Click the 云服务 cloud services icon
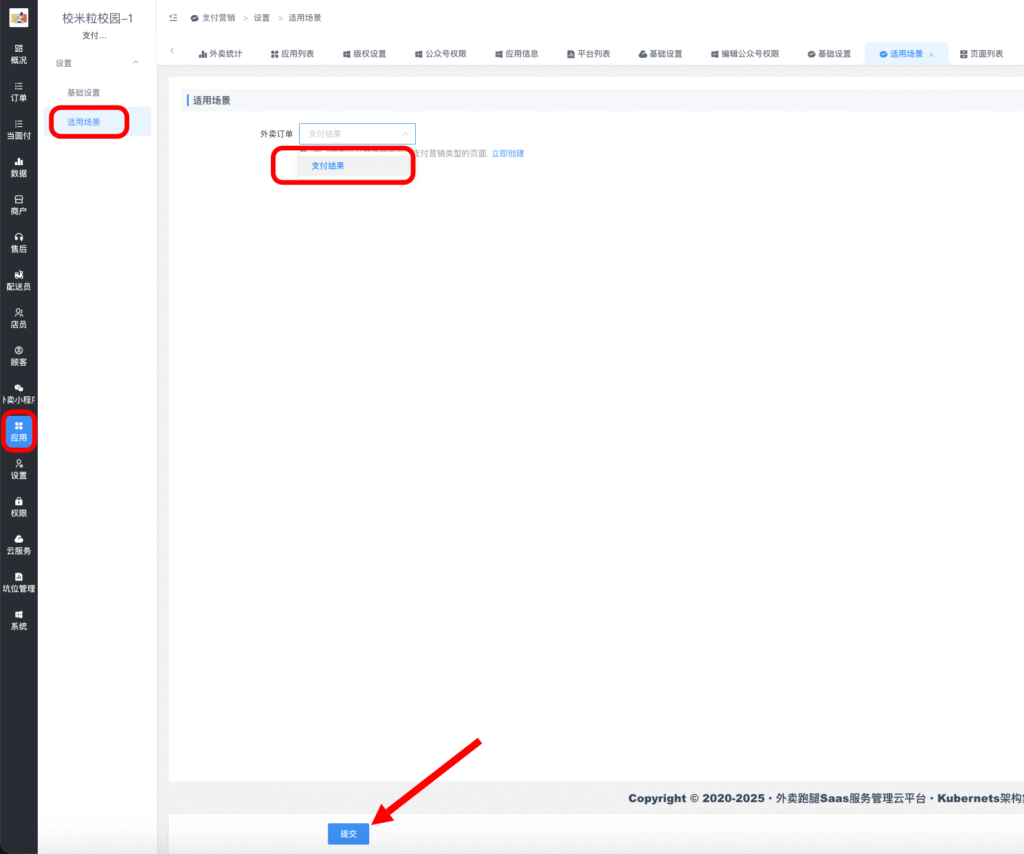The height and width of the screenshot is (854, 1024). coord(18,543)
